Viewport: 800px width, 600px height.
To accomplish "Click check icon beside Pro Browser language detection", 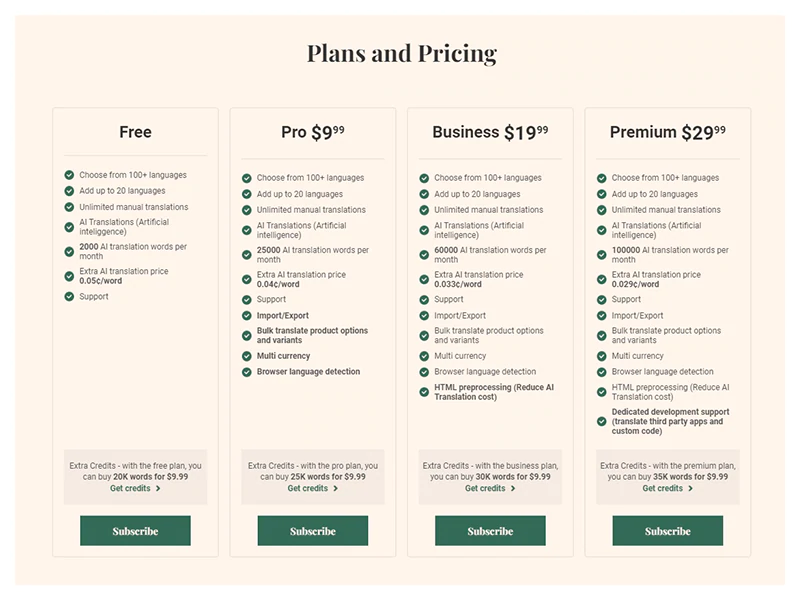I will point(246,372).
